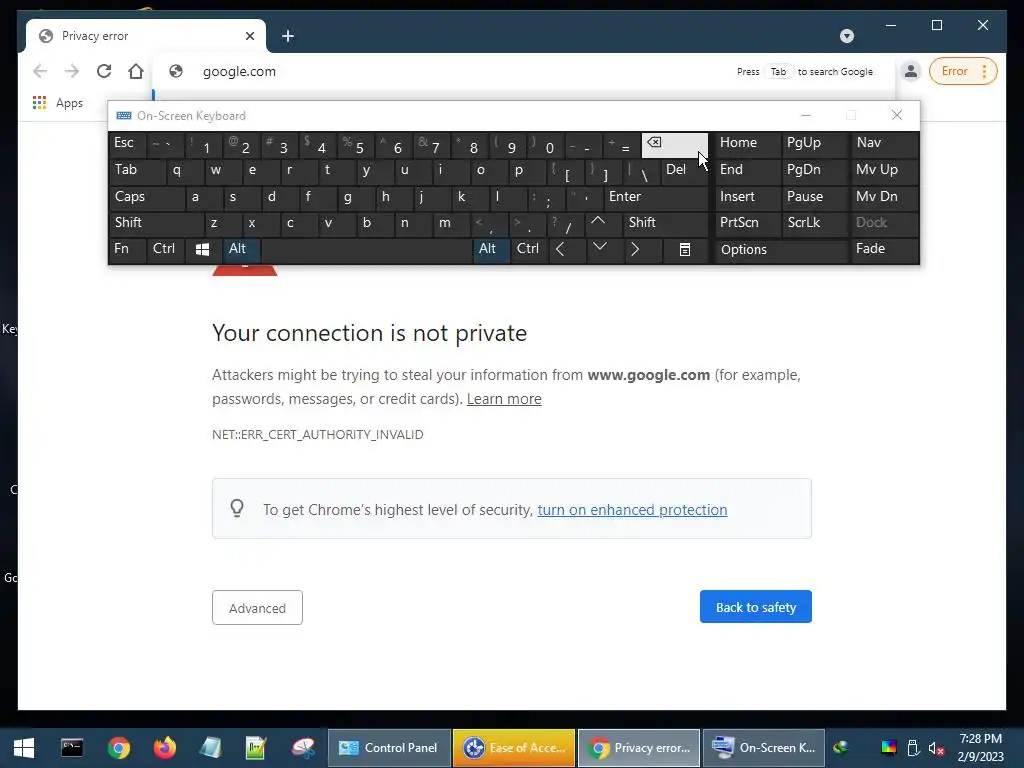Launch Chrome from taskbar pinned icon
Screen dimensions: 1024x768
tap(119, 748)
